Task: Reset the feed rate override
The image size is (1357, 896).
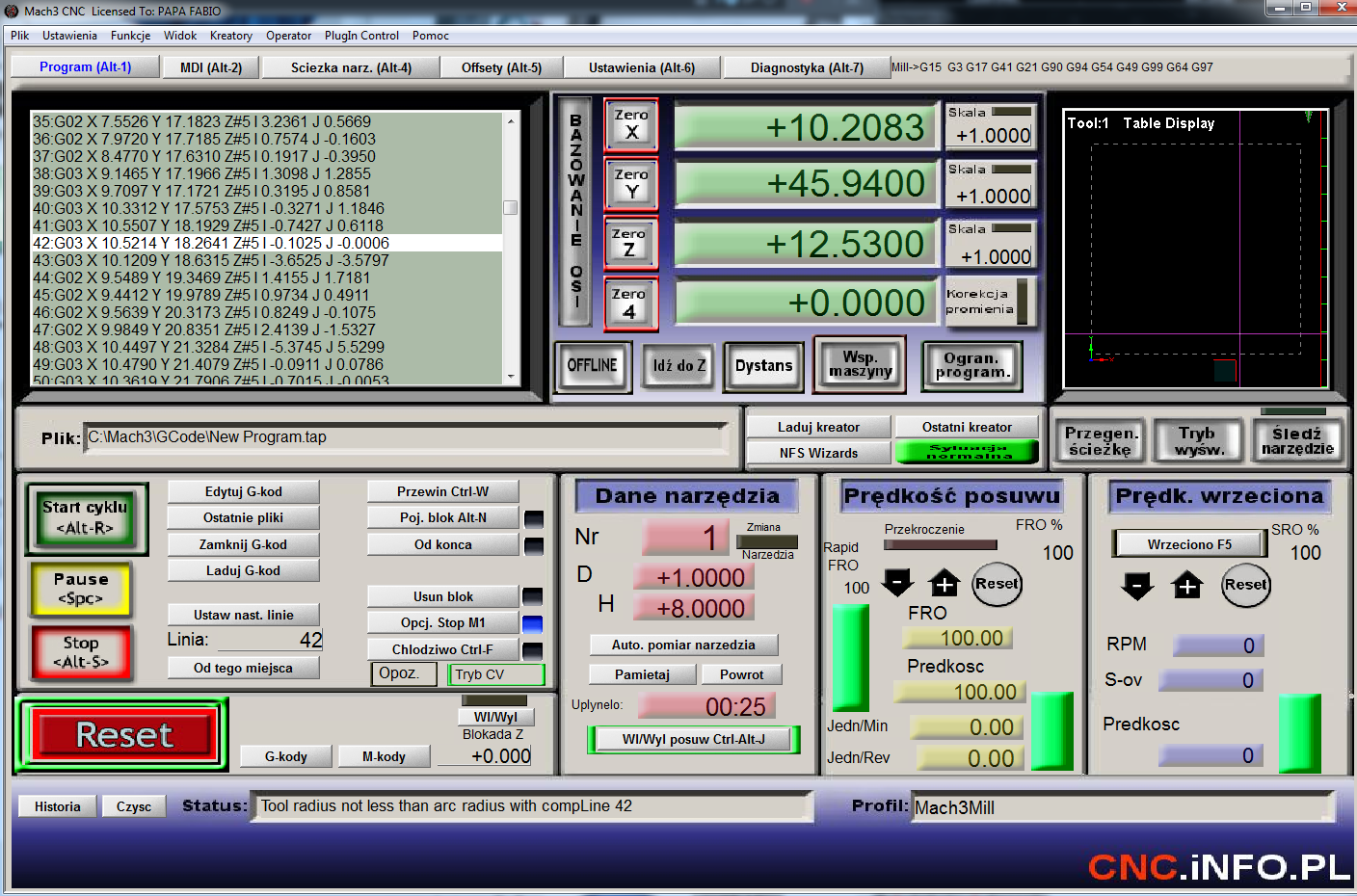Action: [997, 584]
